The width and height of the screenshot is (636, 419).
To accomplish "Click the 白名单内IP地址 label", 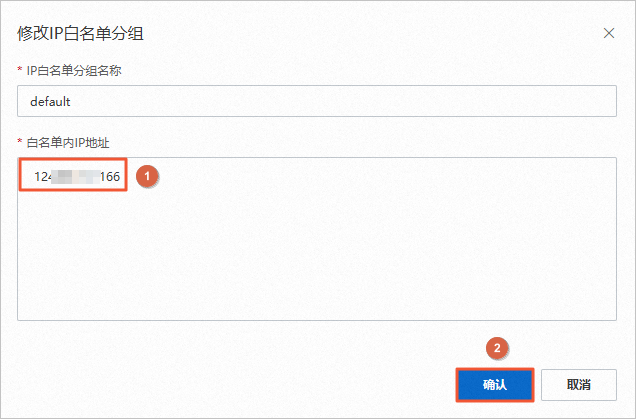I will [x=68, y=143].
